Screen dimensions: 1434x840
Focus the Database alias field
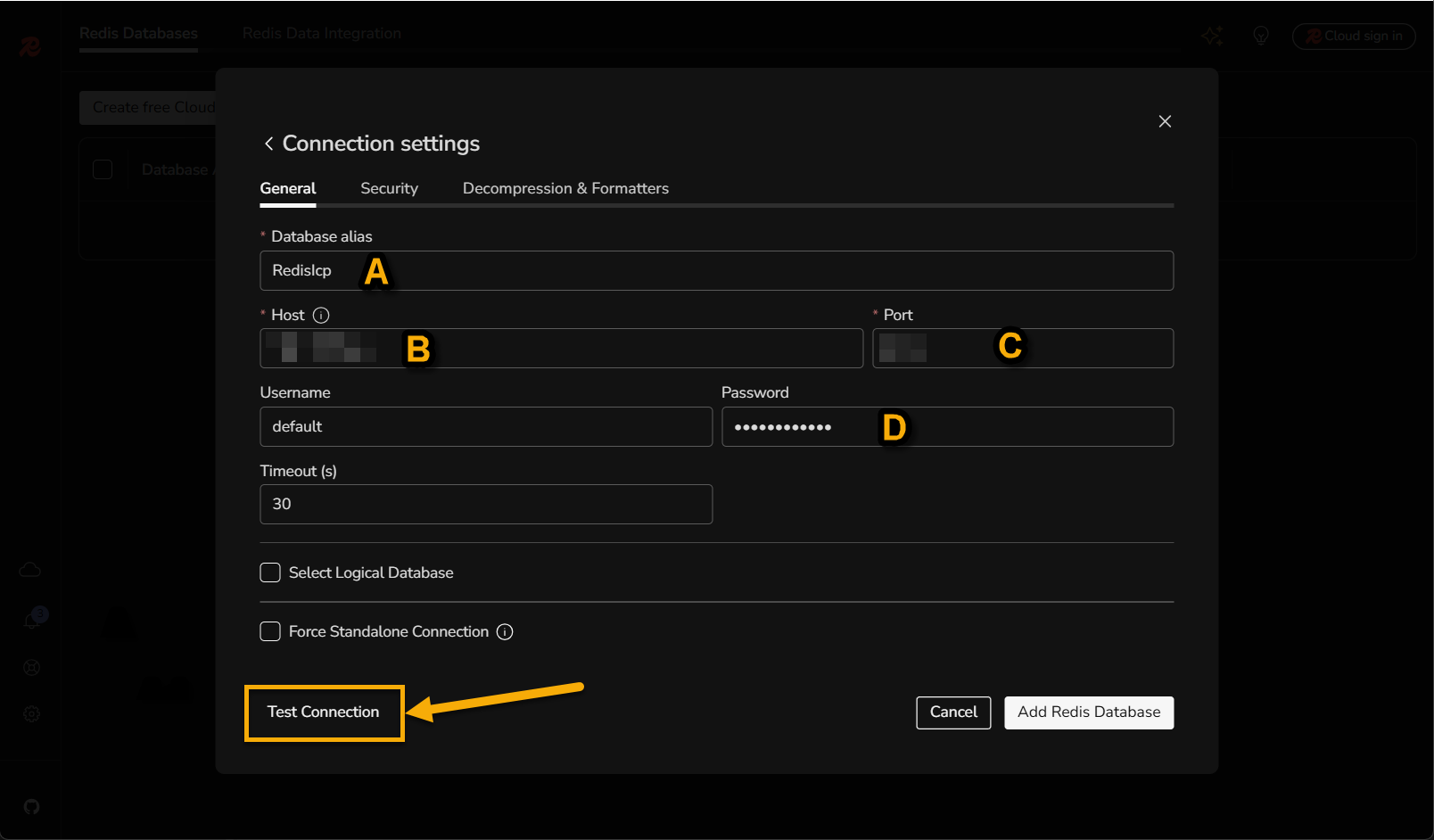(x=715, y=270)
